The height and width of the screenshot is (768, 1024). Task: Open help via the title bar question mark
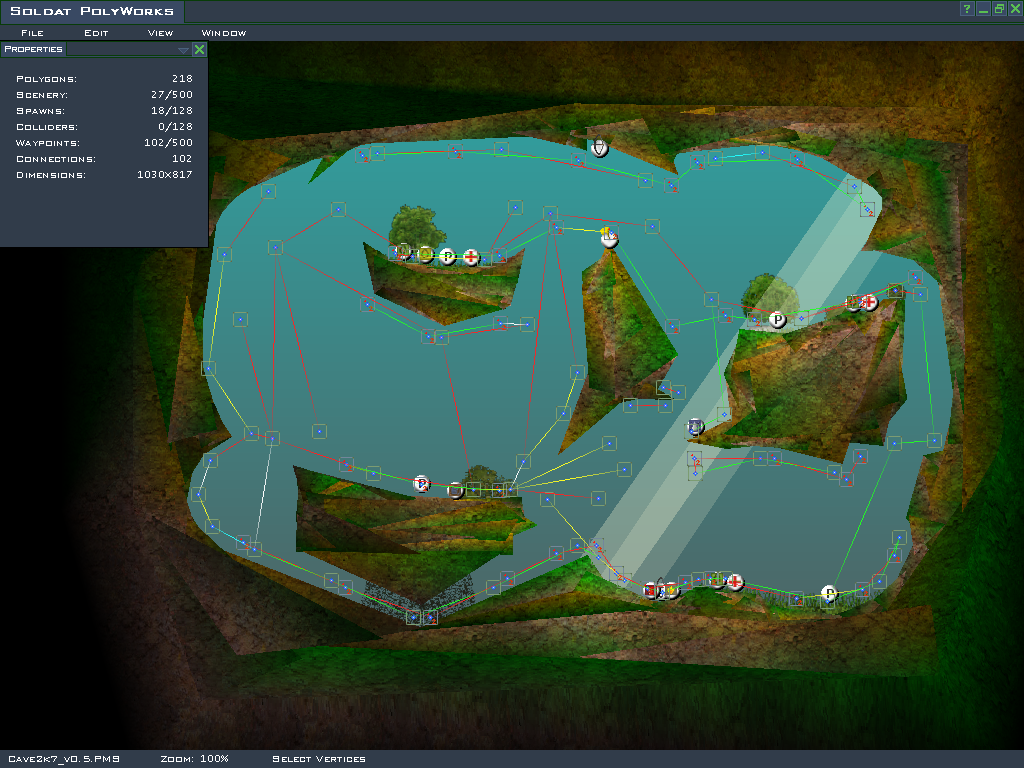click(967, 9)
